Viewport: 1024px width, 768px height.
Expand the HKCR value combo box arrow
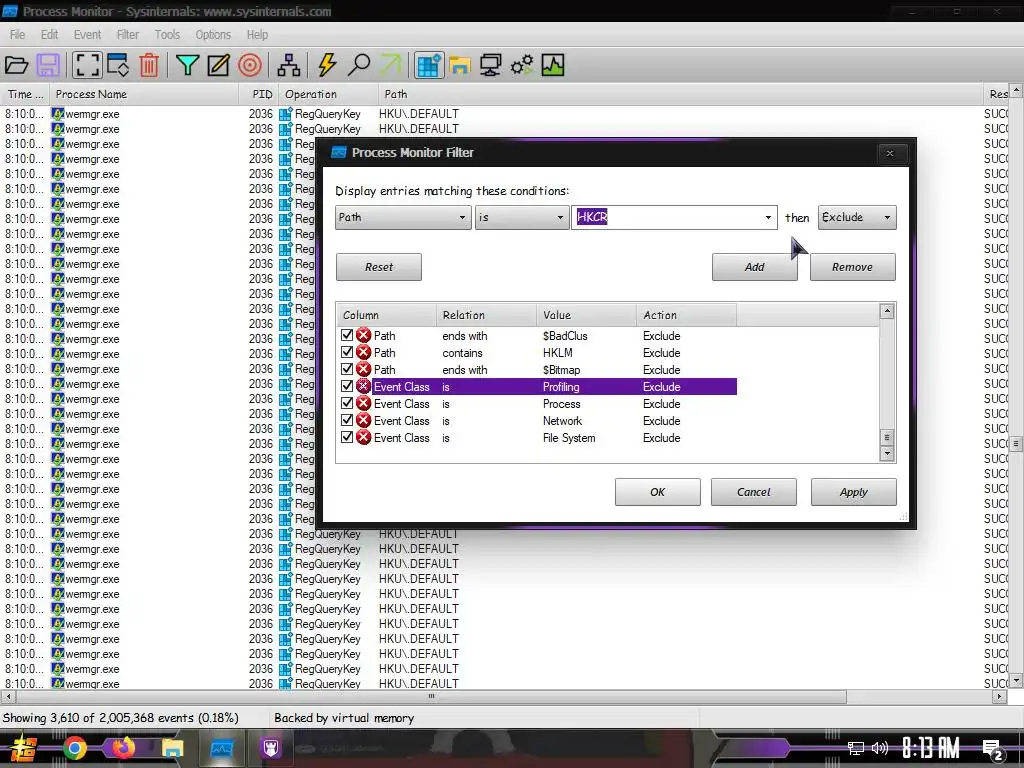tap(768, 217)
